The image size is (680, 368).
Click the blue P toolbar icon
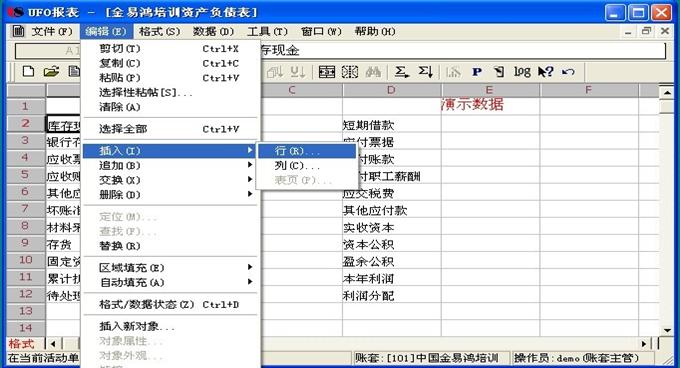tap(477, 72)
